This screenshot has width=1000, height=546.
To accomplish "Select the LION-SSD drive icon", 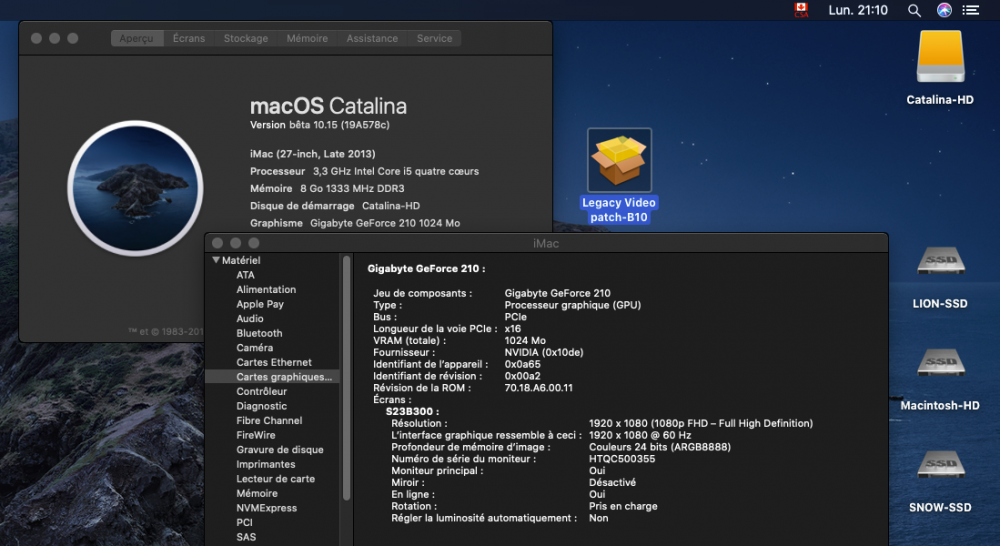I will click(x=941, y=261).
